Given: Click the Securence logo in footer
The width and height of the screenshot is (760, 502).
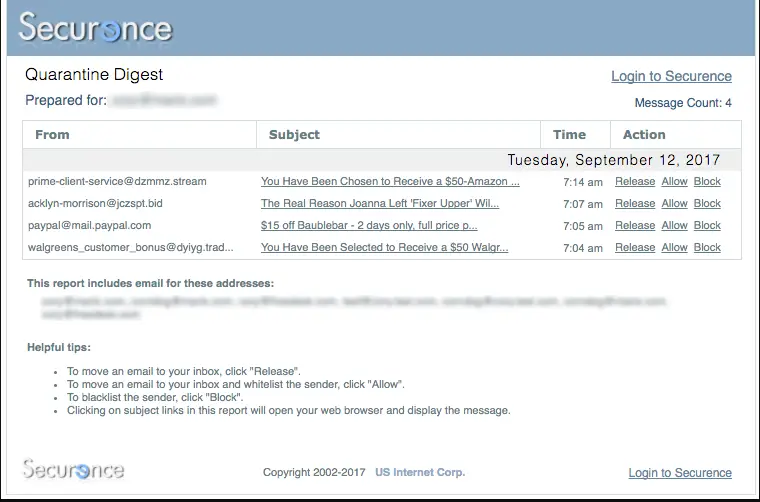Looking at the screenshot, I should pyautogui.click(x=74, y=469).
